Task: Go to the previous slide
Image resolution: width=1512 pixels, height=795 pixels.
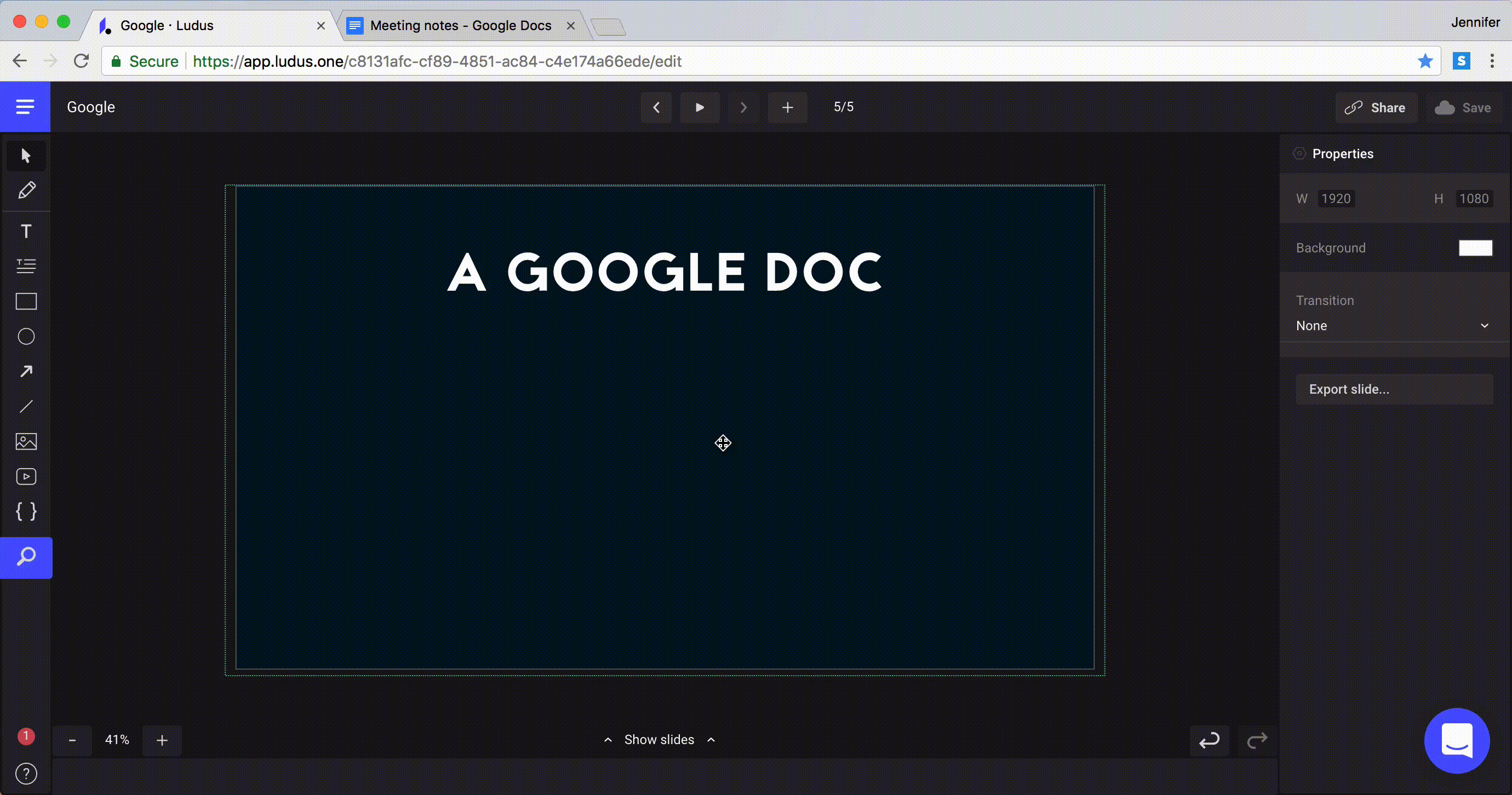Action: 656,107
